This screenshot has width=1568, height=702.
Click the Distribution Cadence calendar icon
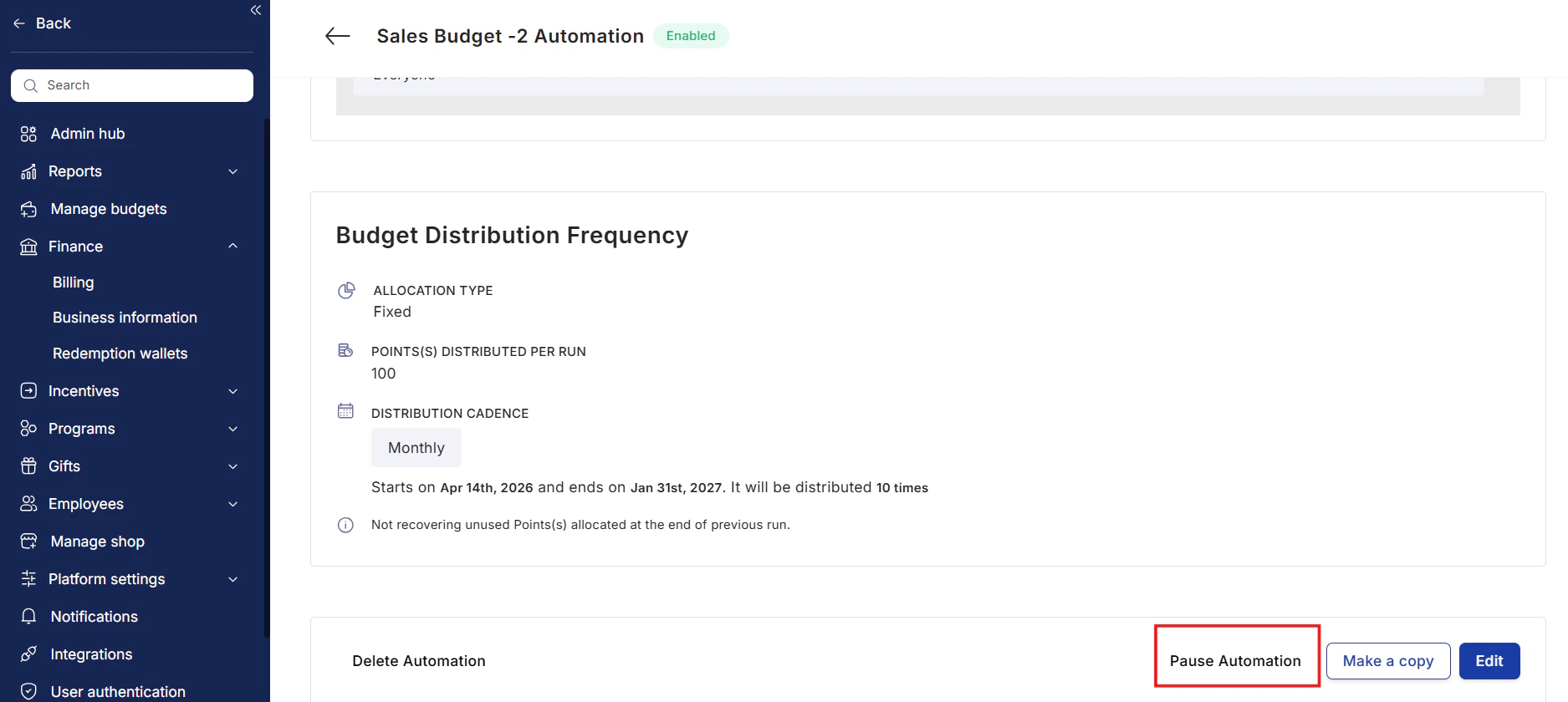click(345, 411)
